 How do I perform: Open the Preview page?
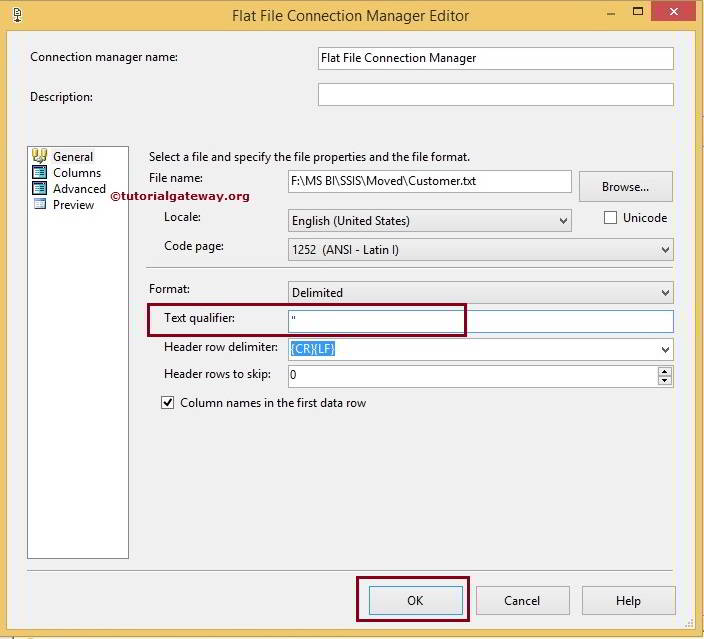[73, 205]
